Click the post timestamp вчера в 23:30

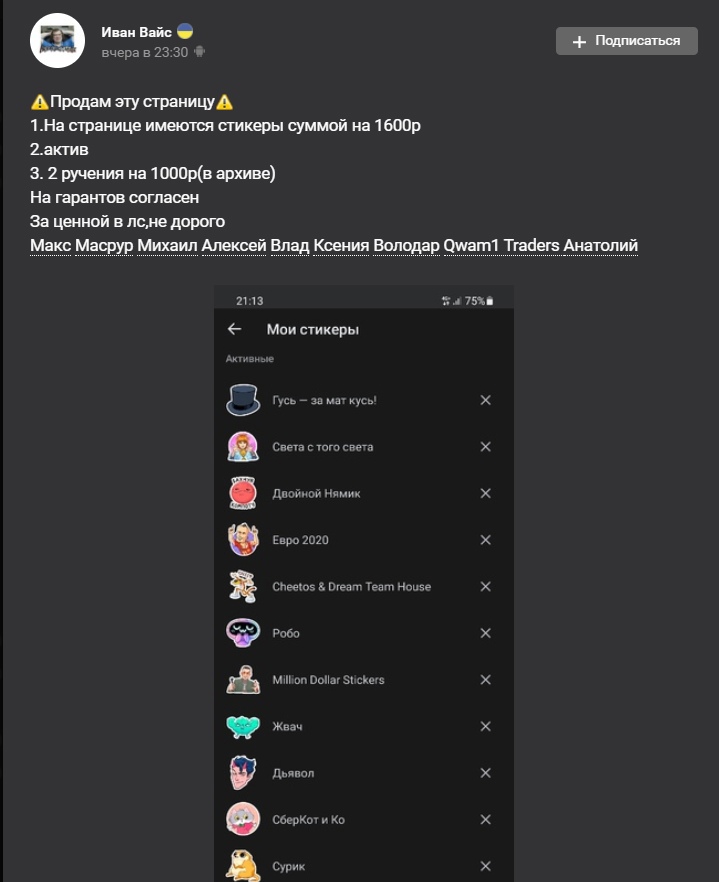point(144,52)
